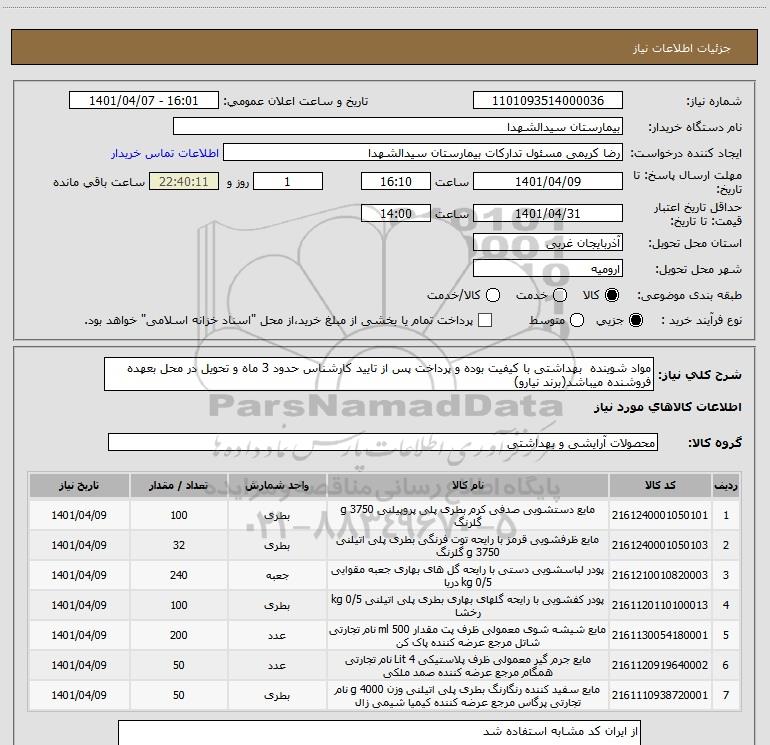Click item name مایع شیشه شوی شاتل
Screen dimensions: 770x745
pos(468,635)
